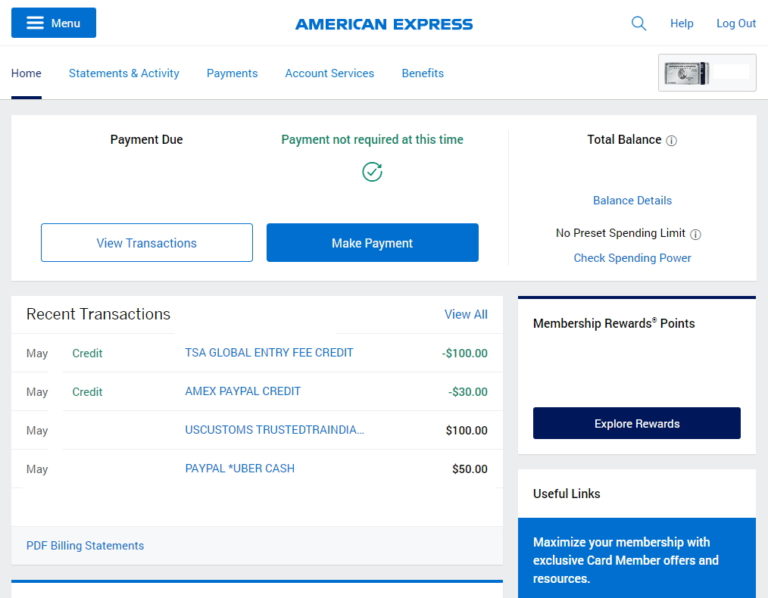Click Total Balance info icon
Screen dimensions: 768x598
[x=672, y=141]
